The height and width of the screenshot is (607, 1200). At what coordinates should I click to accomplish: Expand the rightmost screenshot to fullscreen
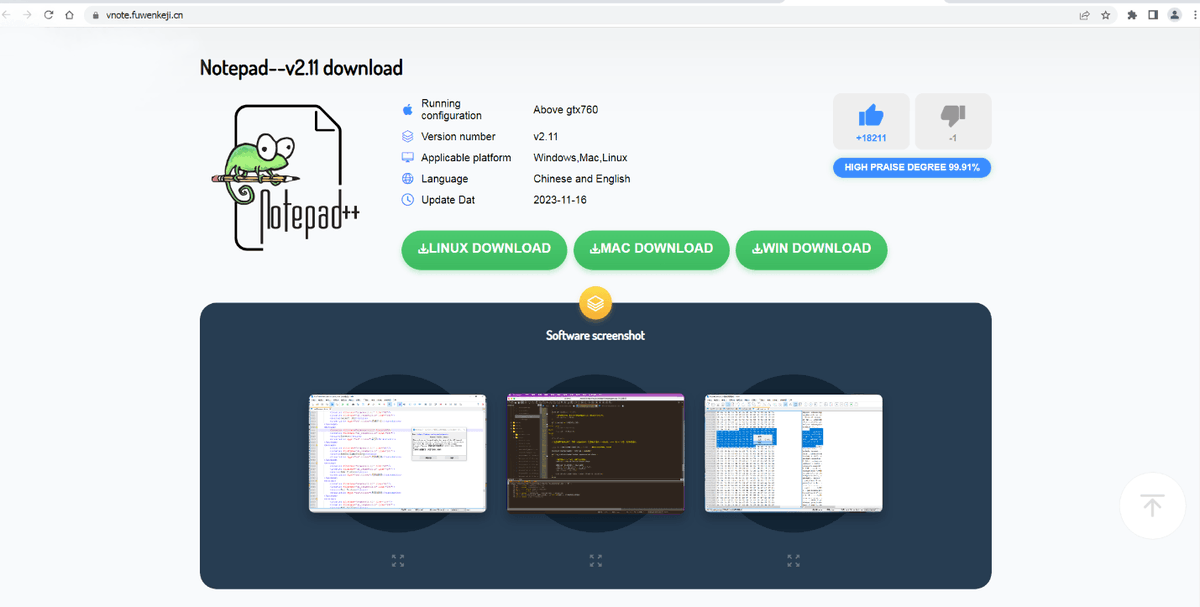[x=793, y=560]
